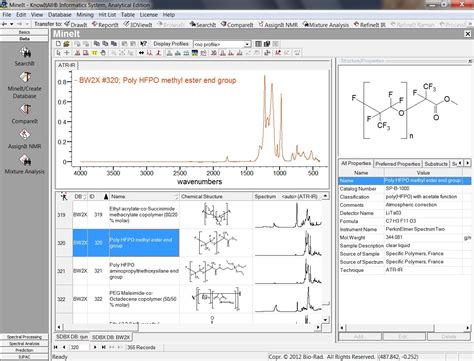Open the Hit List menu
This screenshot has height=361, width=474.
tap(107, 15)
